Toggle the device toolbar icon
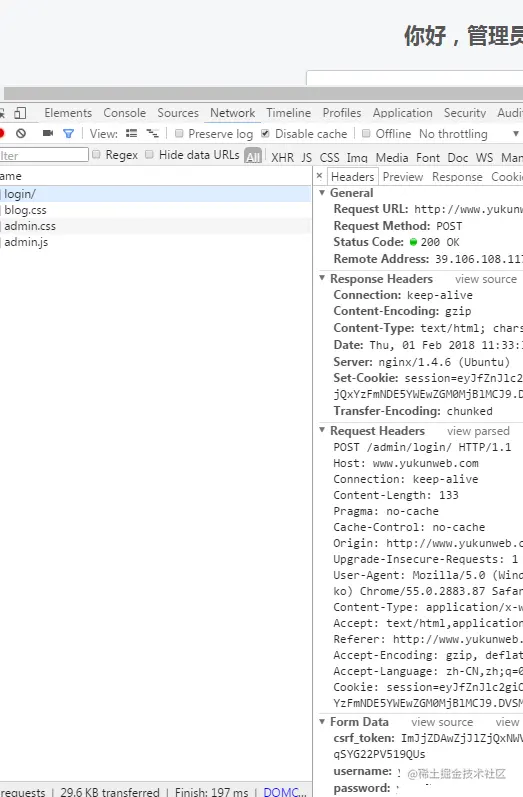 coord(20,113)
